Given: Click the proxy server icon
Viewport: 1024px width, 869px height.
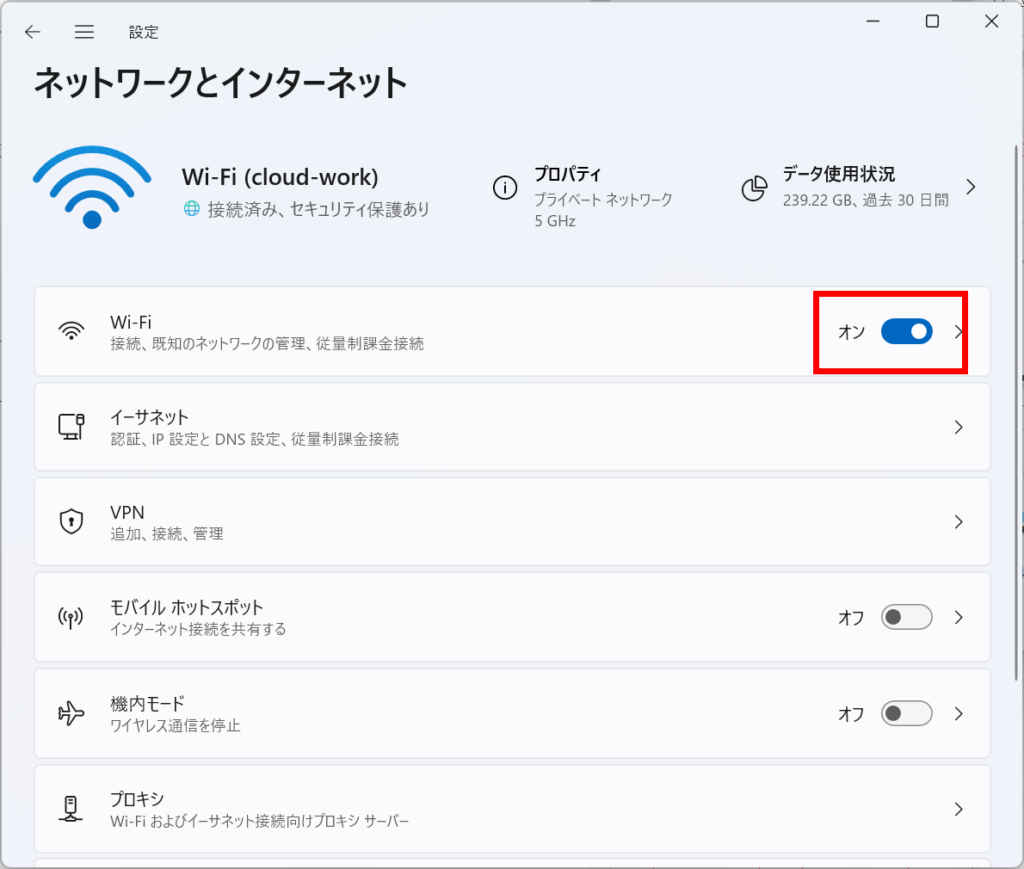Looking at the screenshot, I should (x=71, y=809).
